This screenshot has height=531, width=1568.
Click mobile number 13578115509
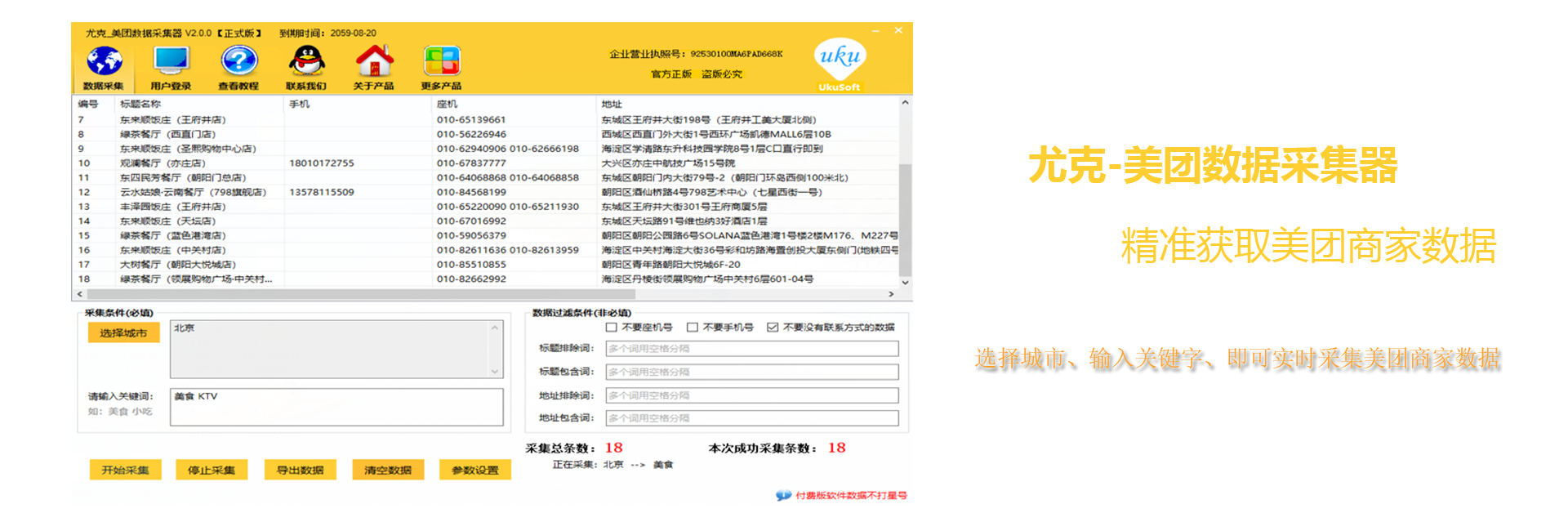tap(322, 192)
